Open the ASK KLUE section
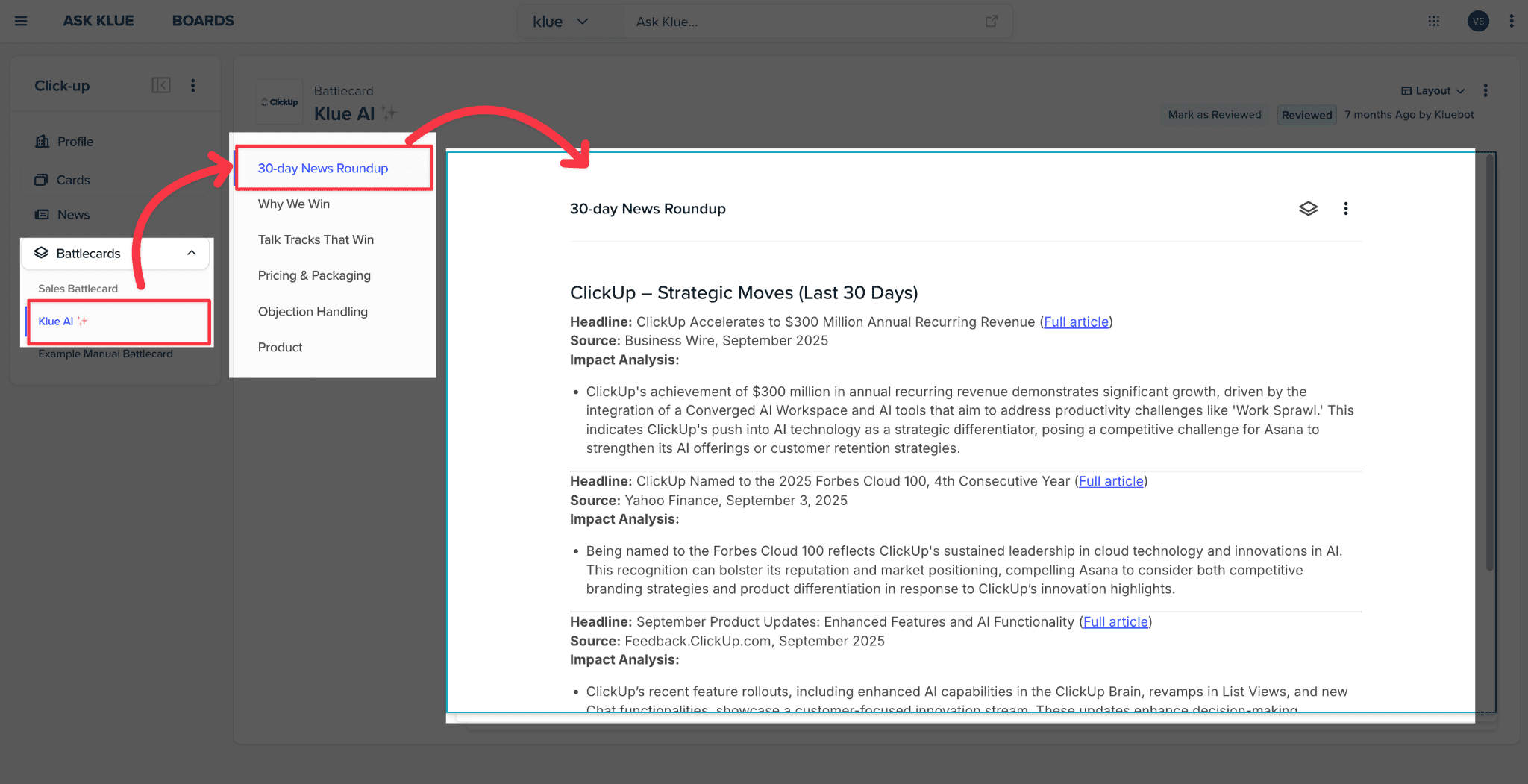The width and height of the screenshot is (1528, 784). [x=98, y=21]
